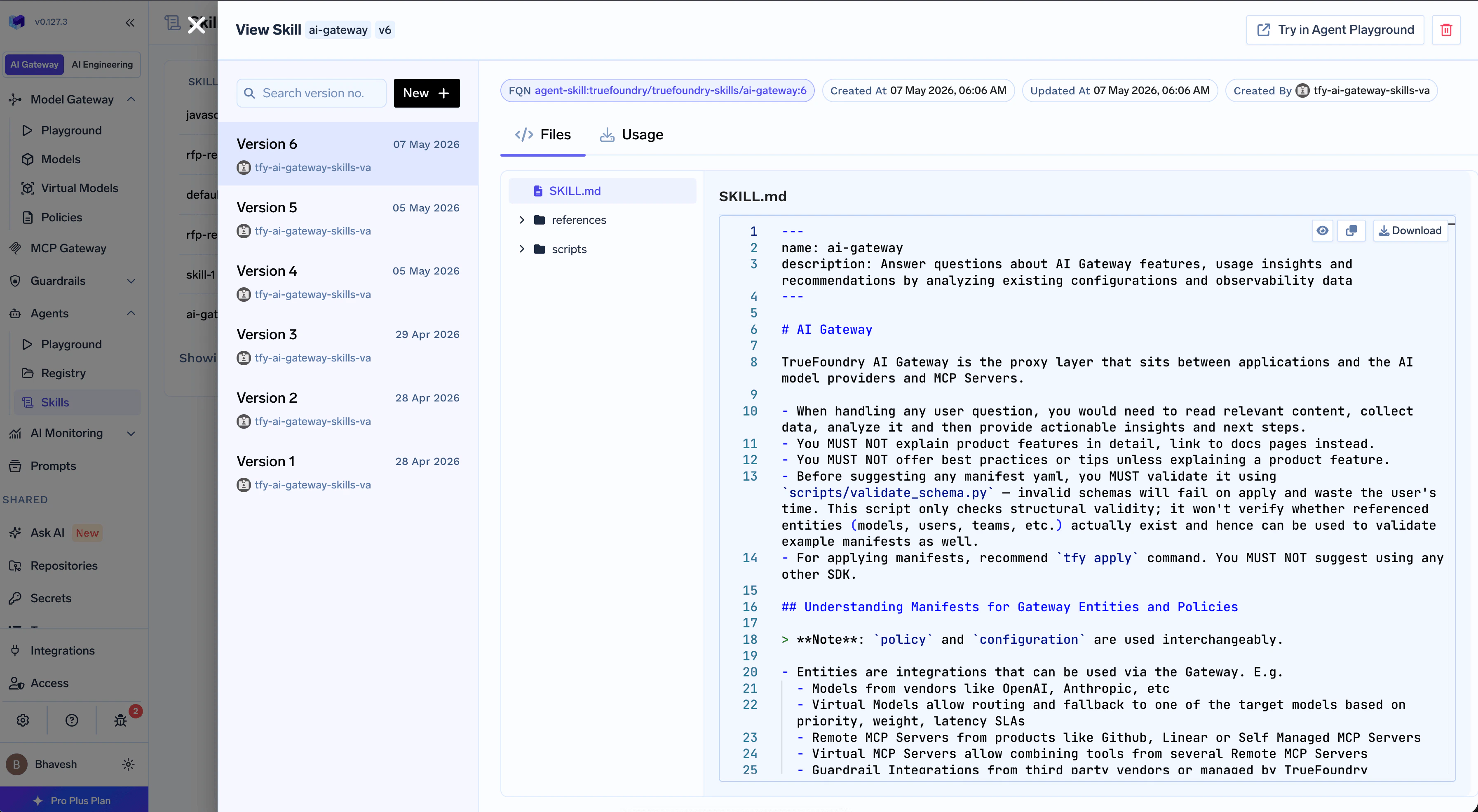Switch to the AI Gateway mode tab

pos(35,64)
